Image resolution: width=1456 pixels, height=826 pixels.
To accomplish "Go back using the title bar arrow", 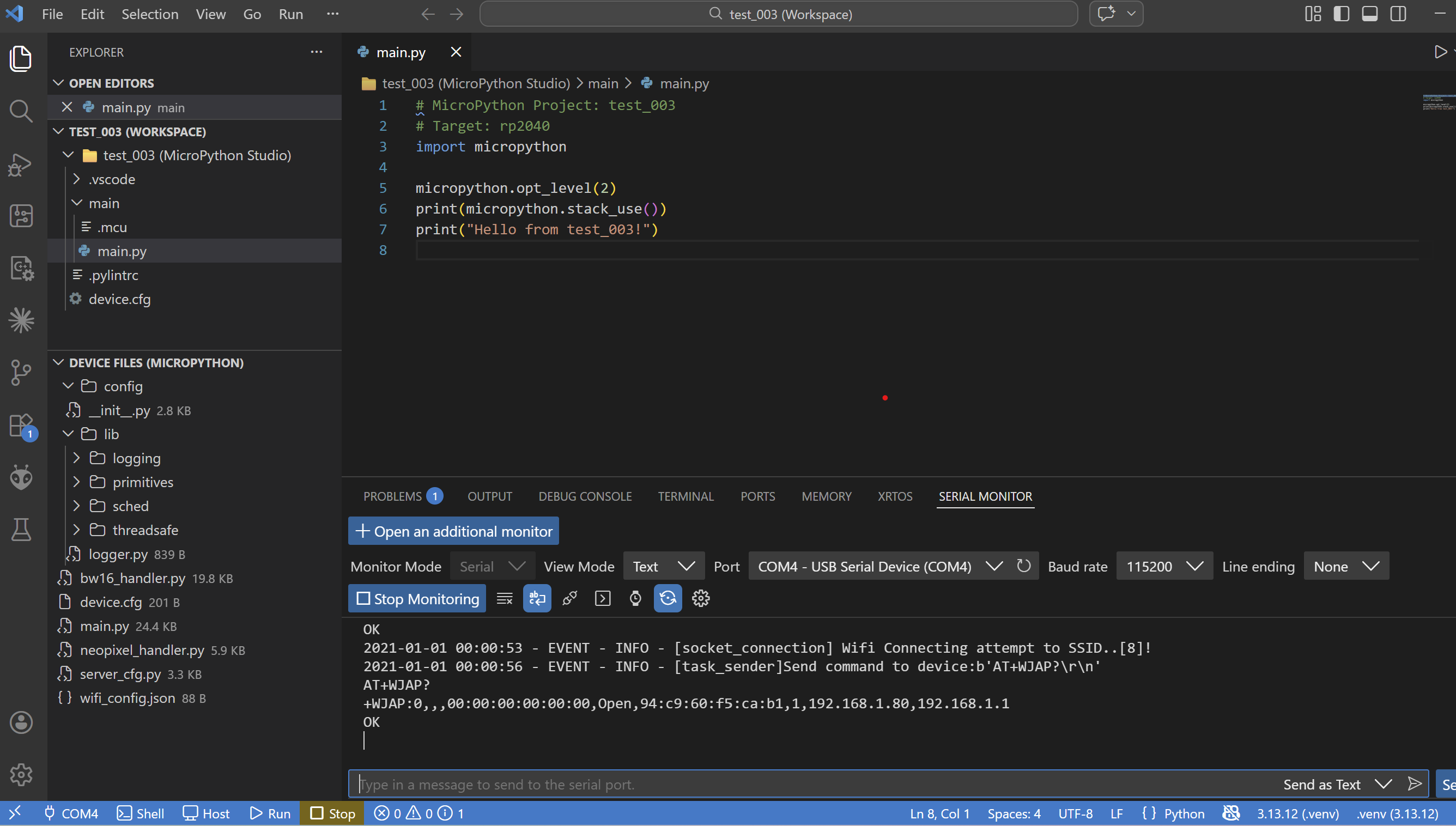I will (428, 14).
